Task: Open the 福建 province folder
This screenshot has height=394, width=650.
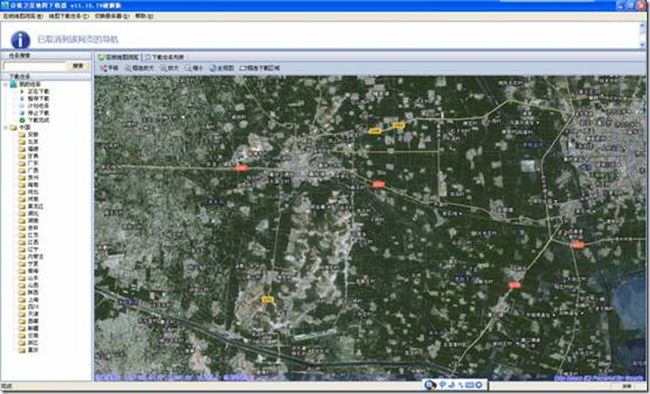Action: (x=29, y=149)
